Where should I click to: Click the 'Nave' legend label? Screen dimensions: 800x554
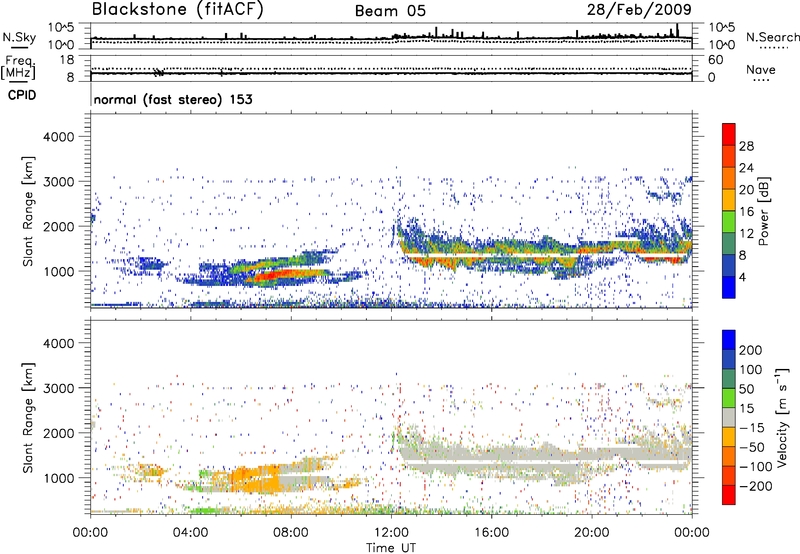[x=761, y=70]
